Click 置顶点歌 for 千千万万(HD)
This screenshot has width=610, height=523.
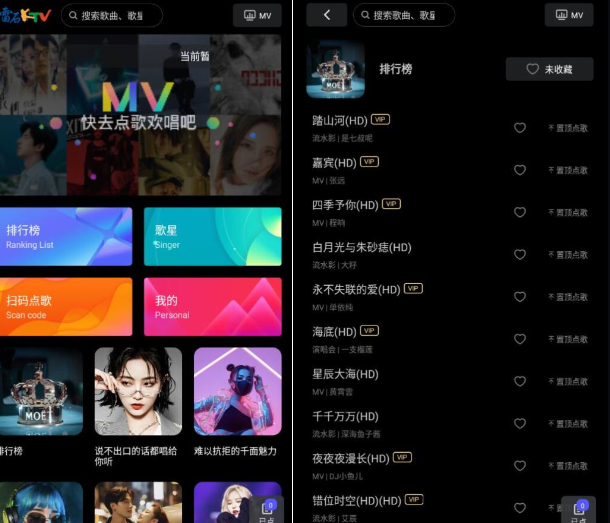tap(568, 424)
